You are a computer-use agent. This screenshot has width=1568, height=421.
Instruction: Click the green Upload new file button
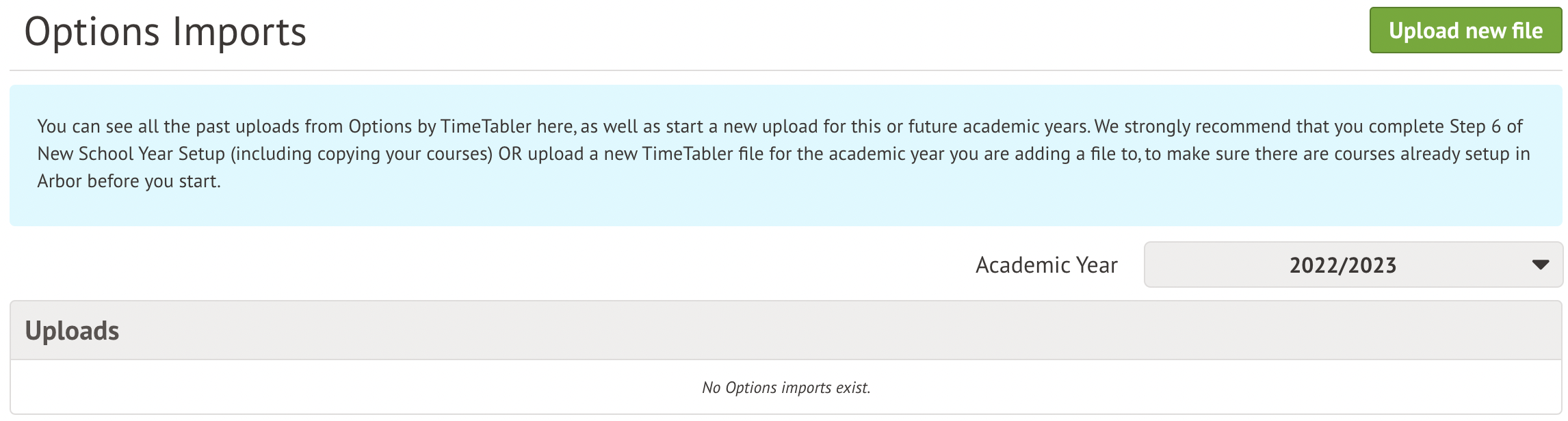point(1465,31)
